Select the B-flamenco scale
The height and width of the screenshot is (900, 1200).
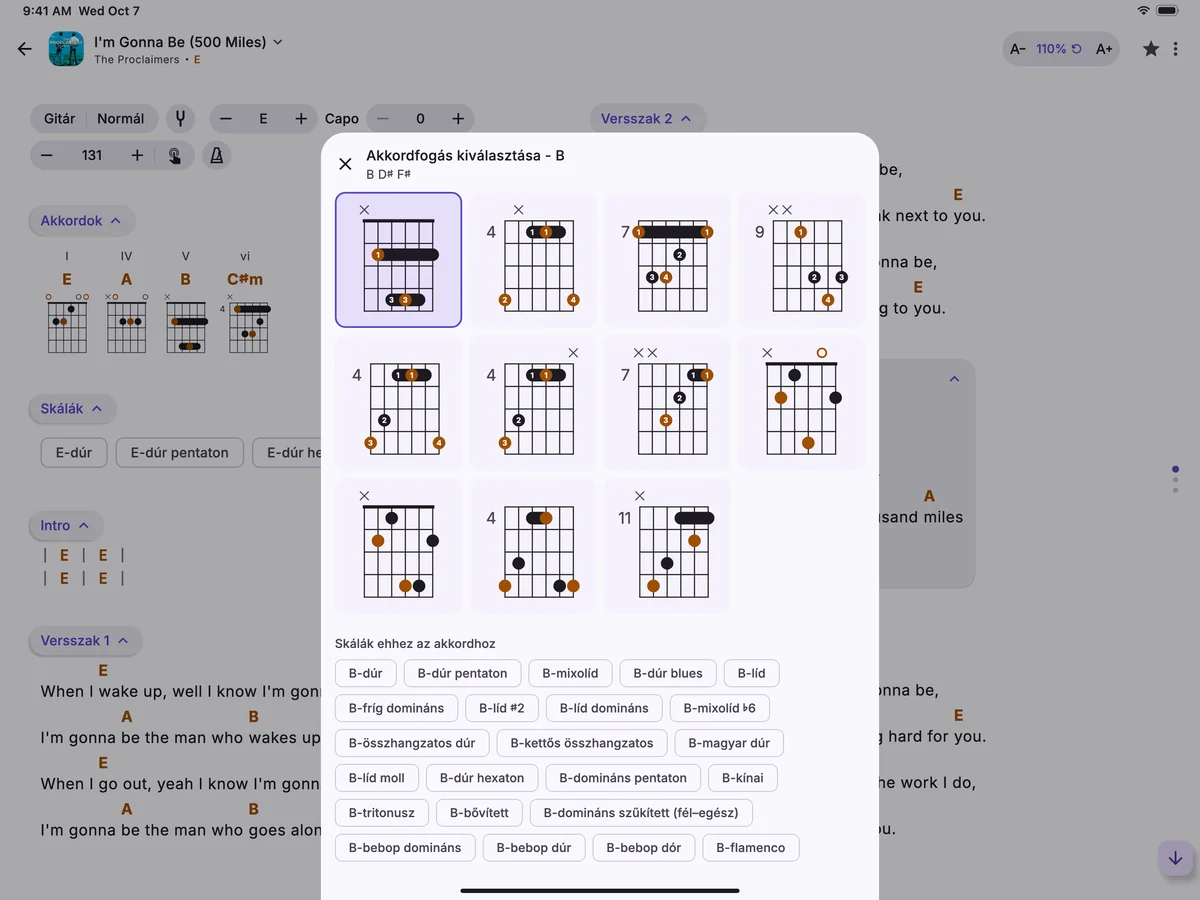tap(751, 848)
